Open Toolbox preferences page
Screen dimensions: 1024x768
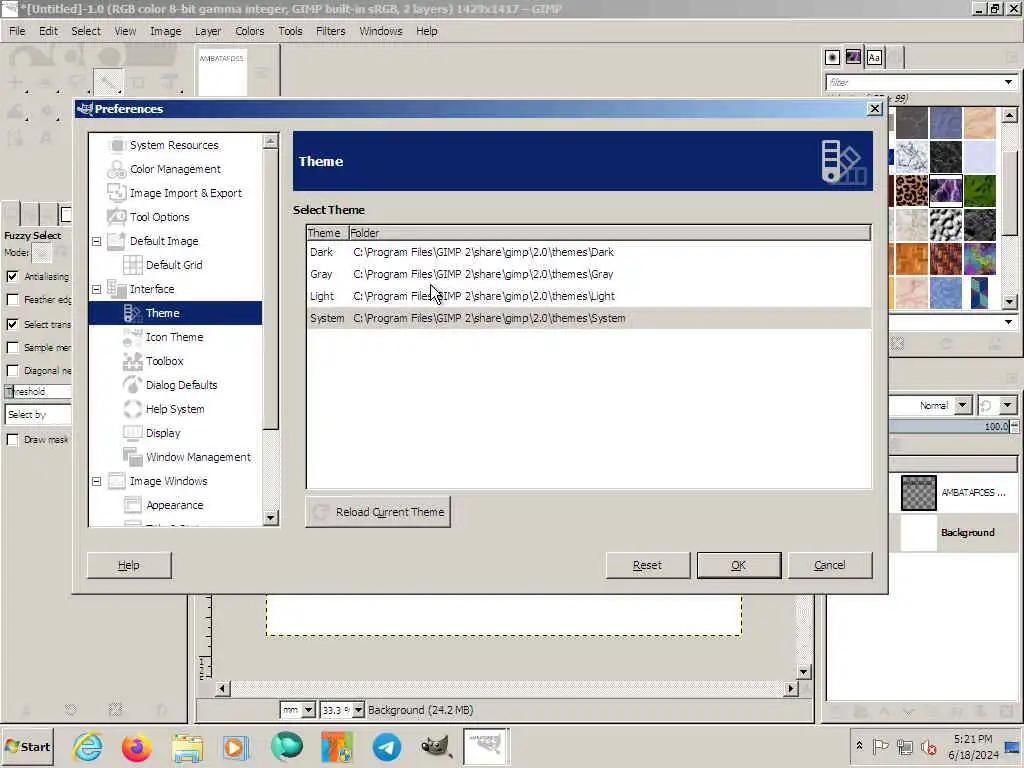click(165, 361)
